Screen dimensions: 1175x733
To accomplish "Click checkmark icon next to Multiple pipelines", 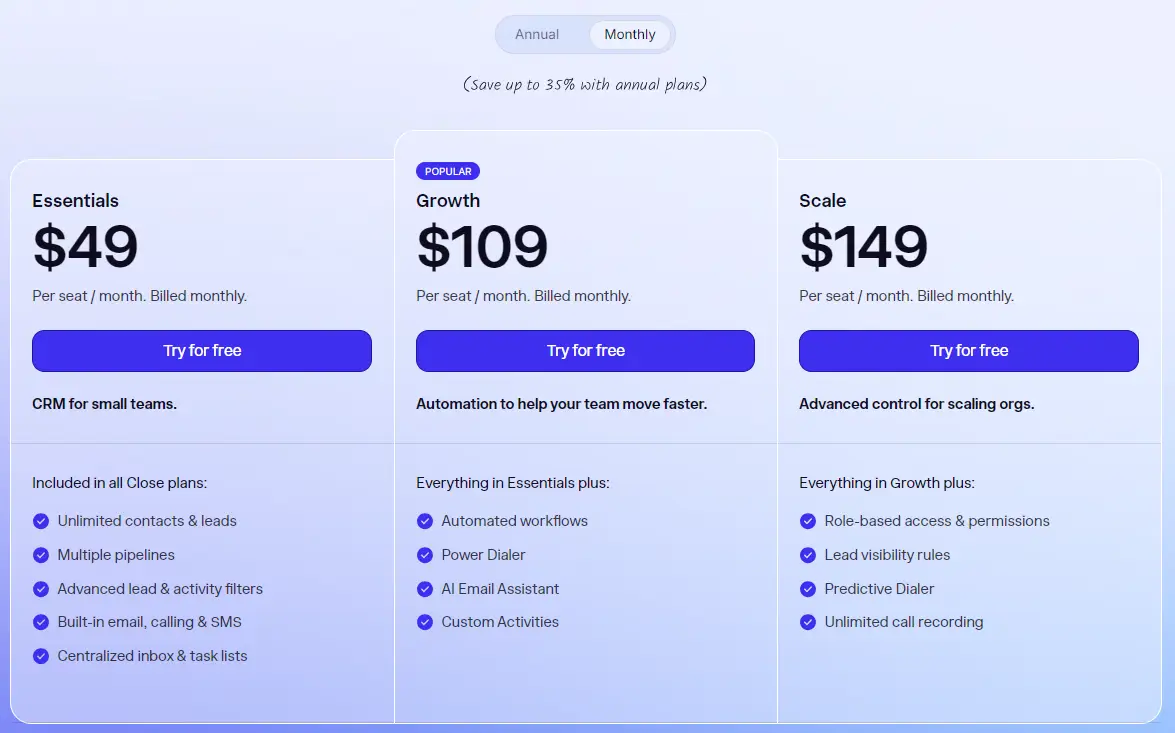I will click(41, 555).
